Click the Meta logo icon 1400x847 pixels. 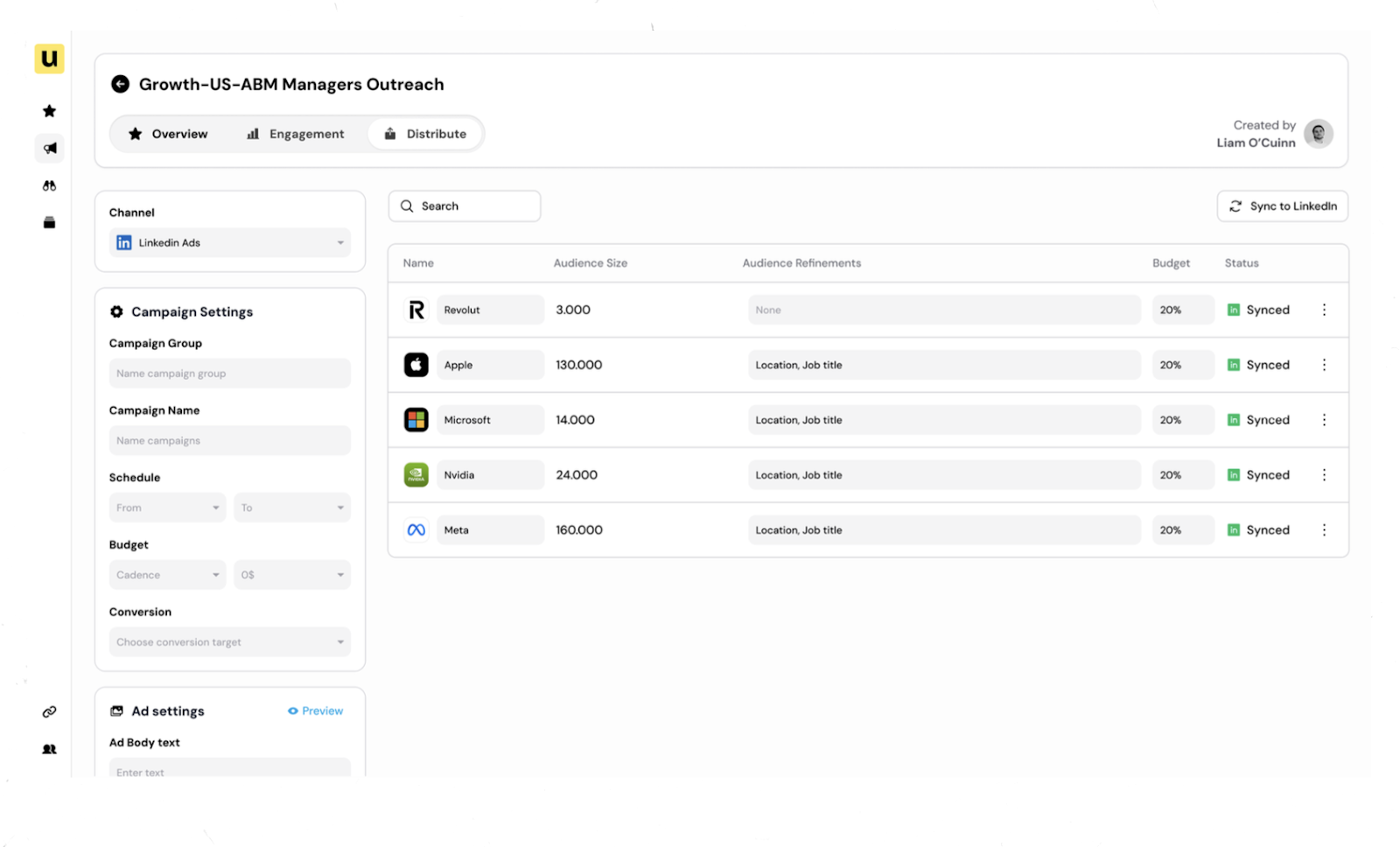tap(416, 530)
